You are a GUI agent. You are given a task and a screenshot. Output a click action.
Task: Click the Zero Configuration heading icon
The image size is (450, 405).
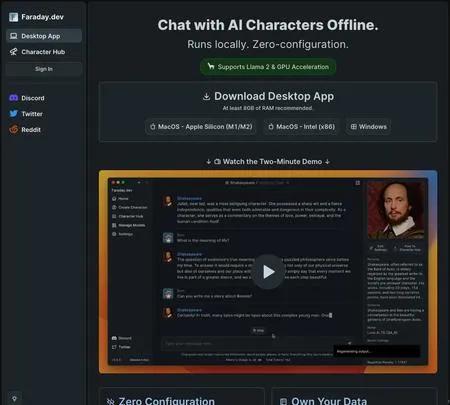111,401
